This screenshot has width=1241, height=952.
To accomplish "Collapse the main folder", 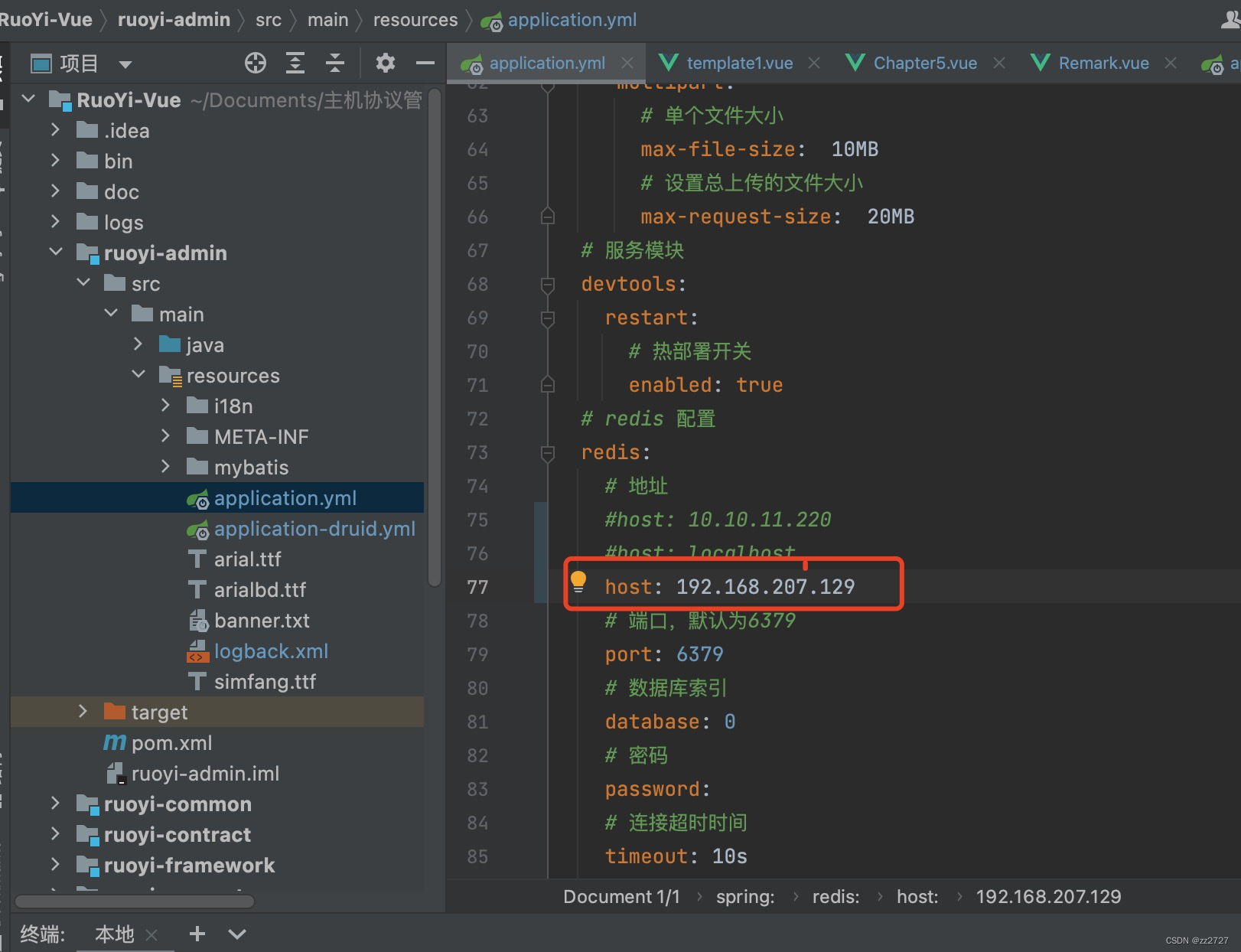I will pos(111,313).
